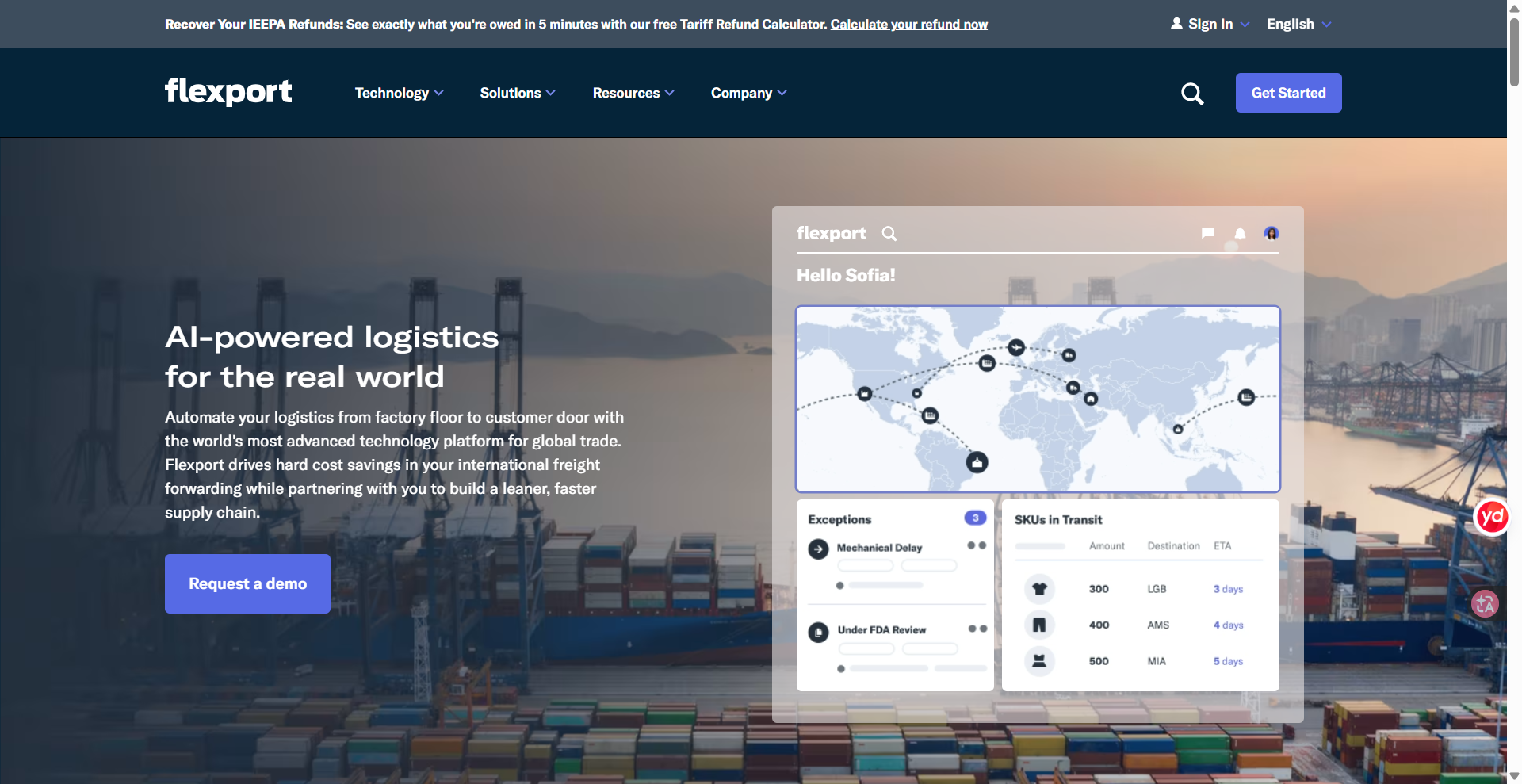Click the AMS destination cell
The width and height of the screenshot is (1522, 784).
pyautogui.click(x=1158, y=625)
